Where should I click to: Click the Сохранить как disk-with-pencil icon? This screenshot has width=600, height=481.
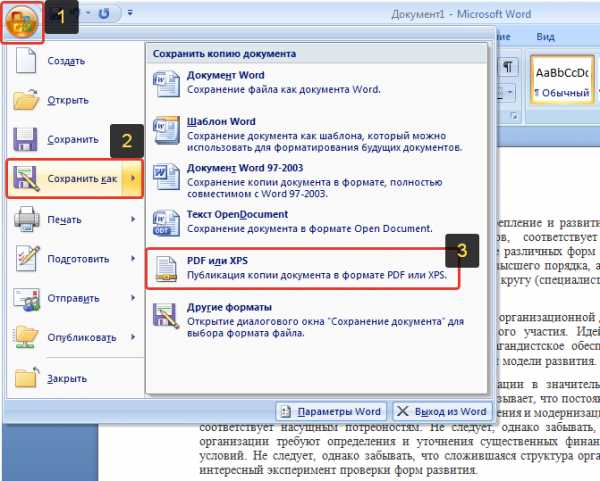pos(26,179)
